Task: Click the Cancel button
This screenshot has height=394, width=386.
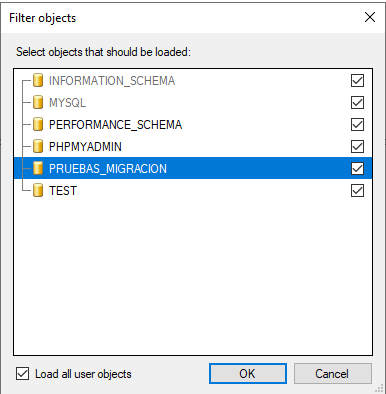Action: click(x=332, y=373)
